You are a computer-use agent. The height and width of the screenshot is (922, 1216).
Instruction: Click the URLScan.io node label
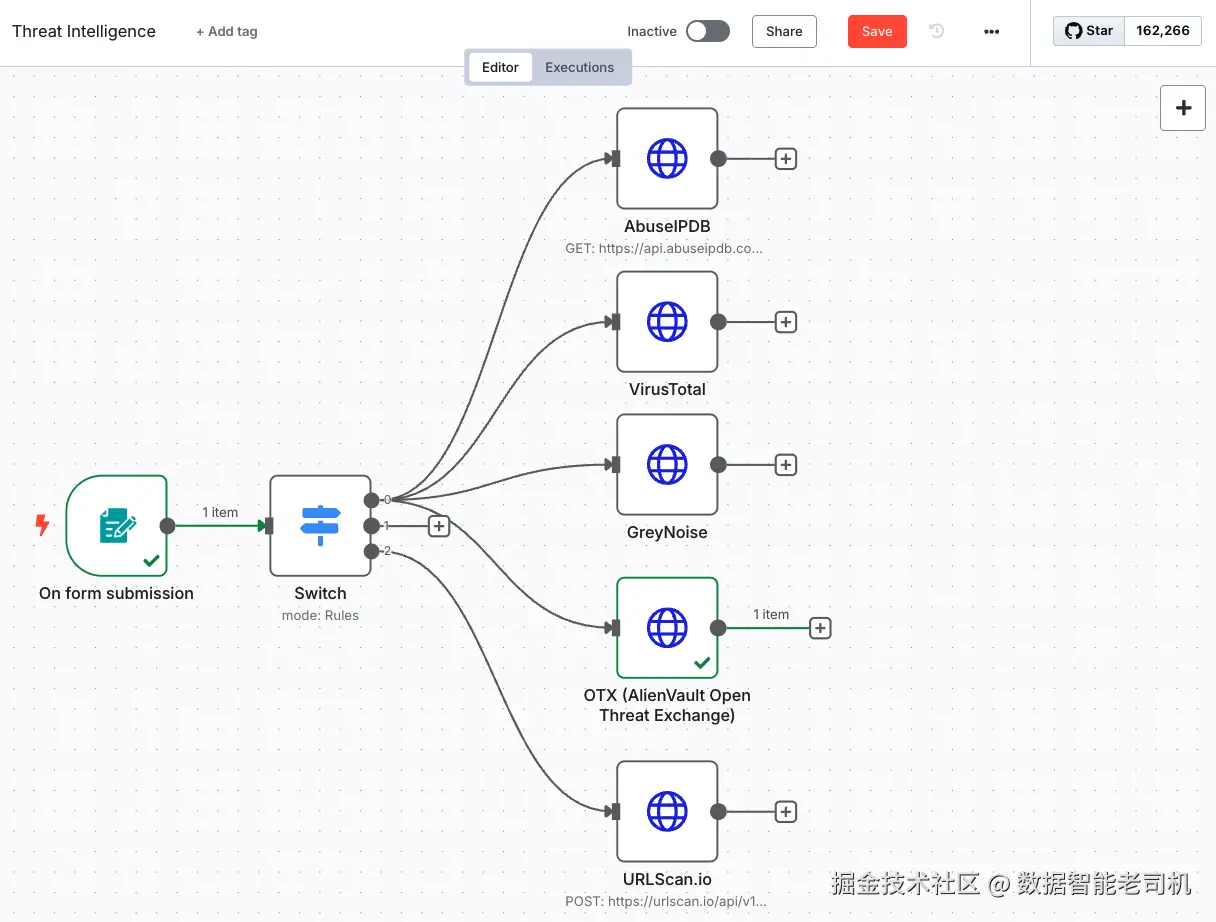click(667, 879)
